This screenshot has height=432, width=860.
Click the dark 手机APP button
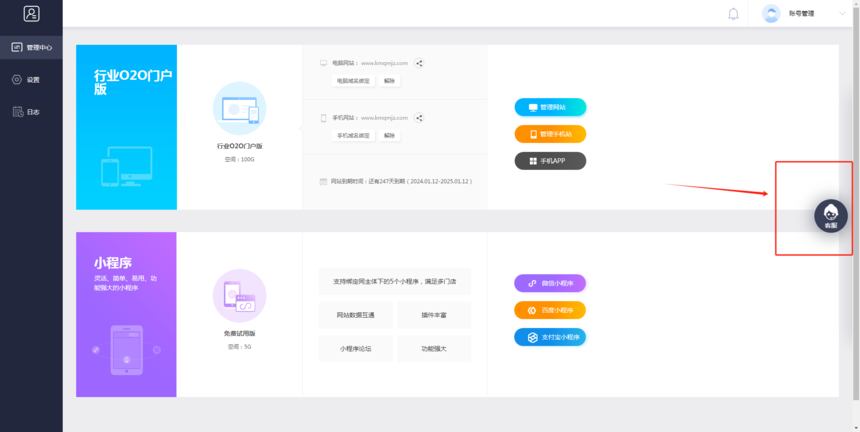550,161
